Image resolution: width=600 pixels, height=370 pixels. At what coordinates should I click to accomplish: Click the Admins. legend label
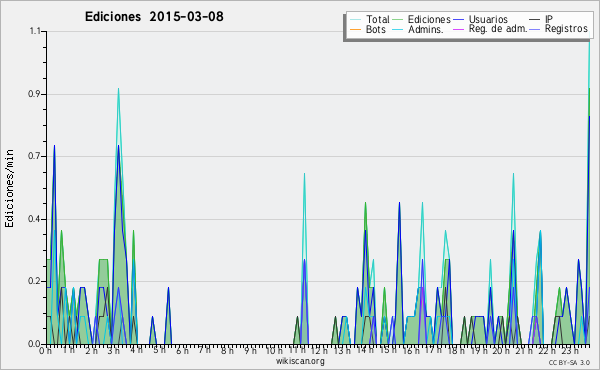426,29
